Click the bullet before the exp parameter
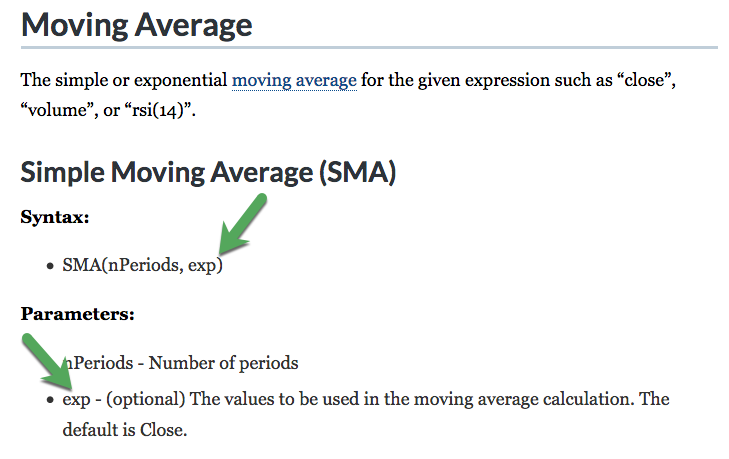 click(x=50, y=399)
